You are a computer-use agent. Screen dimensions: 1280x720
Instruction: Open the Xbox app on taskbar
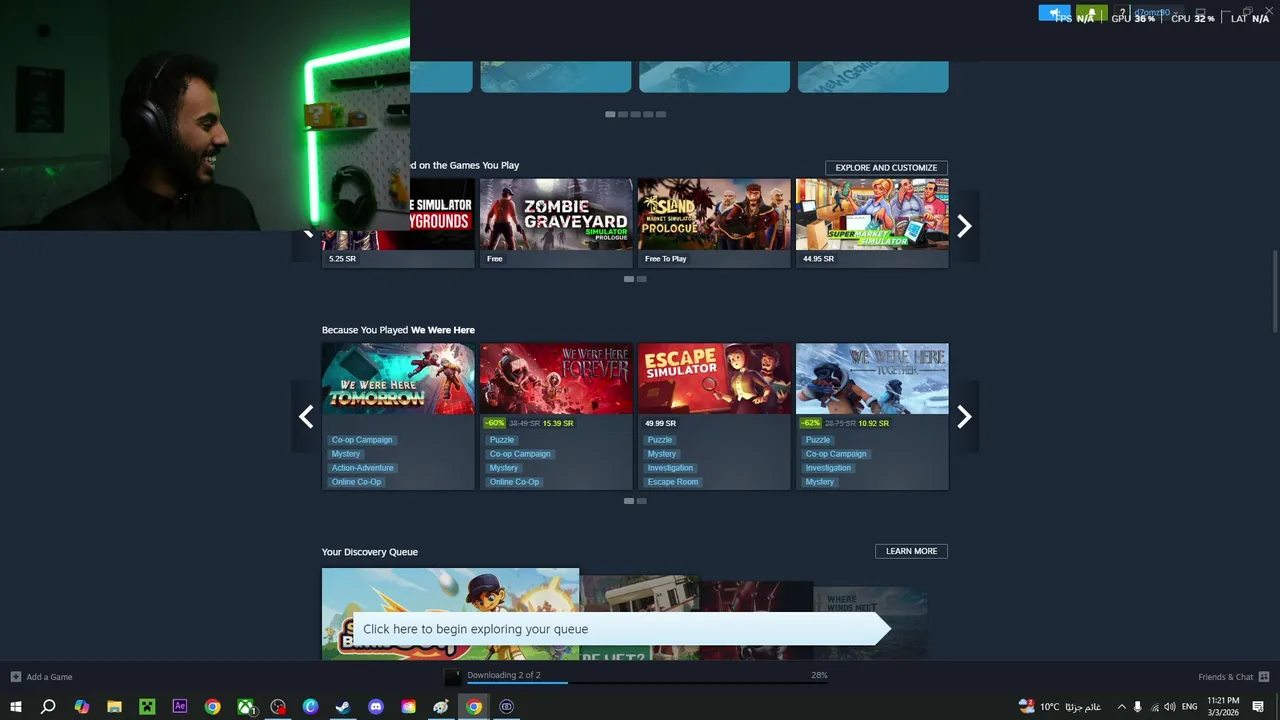coord(245,706)
